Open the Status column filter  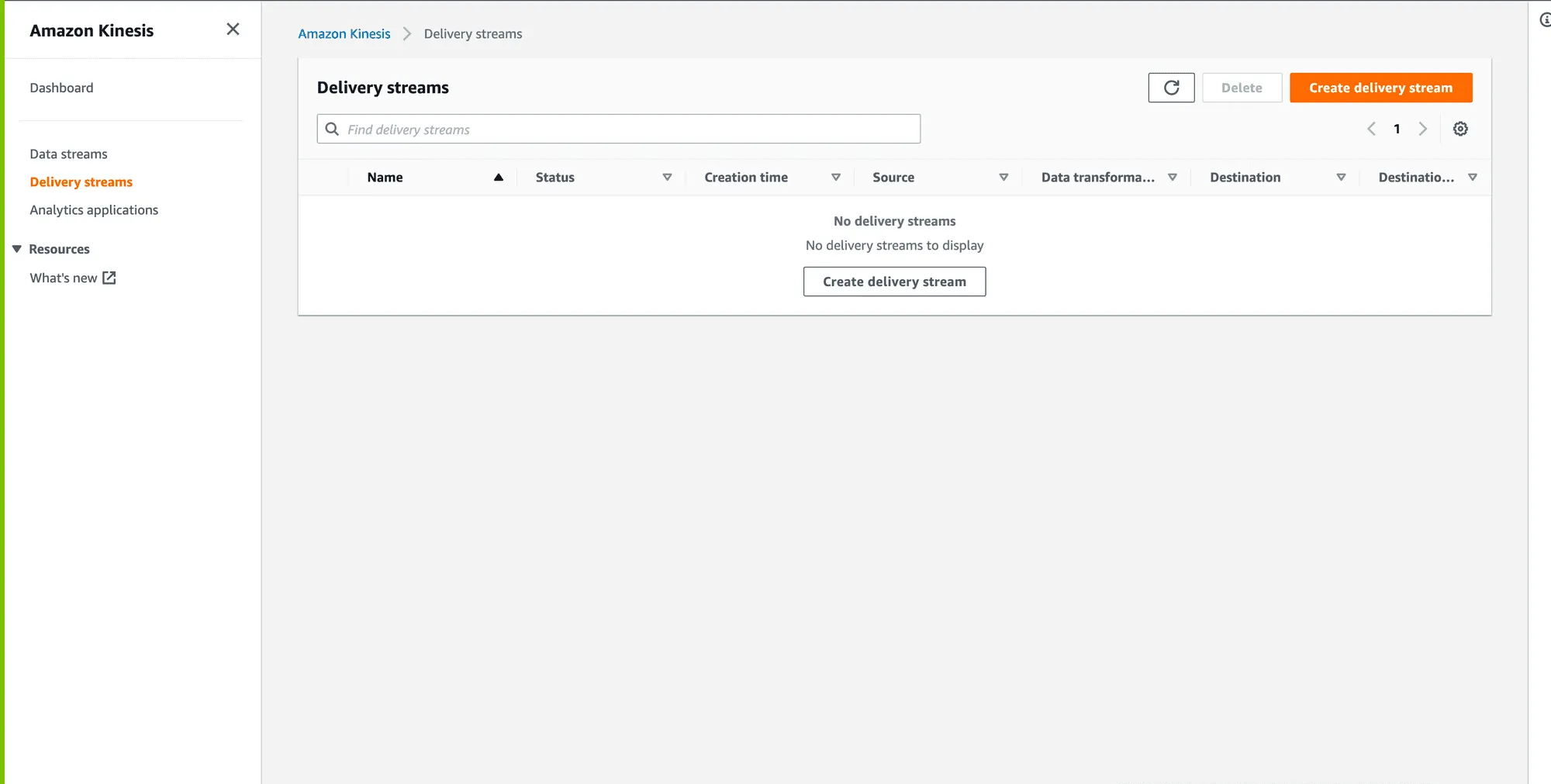(668, 177)
